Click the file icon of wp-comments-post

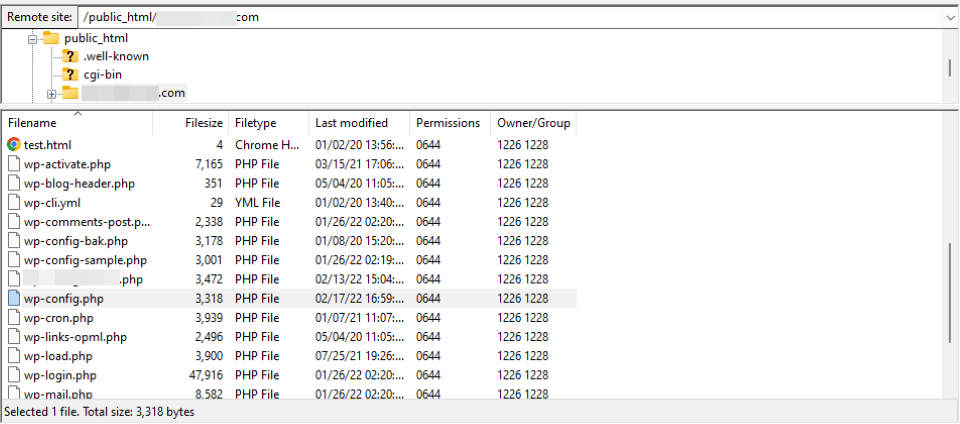coord(14,221)
